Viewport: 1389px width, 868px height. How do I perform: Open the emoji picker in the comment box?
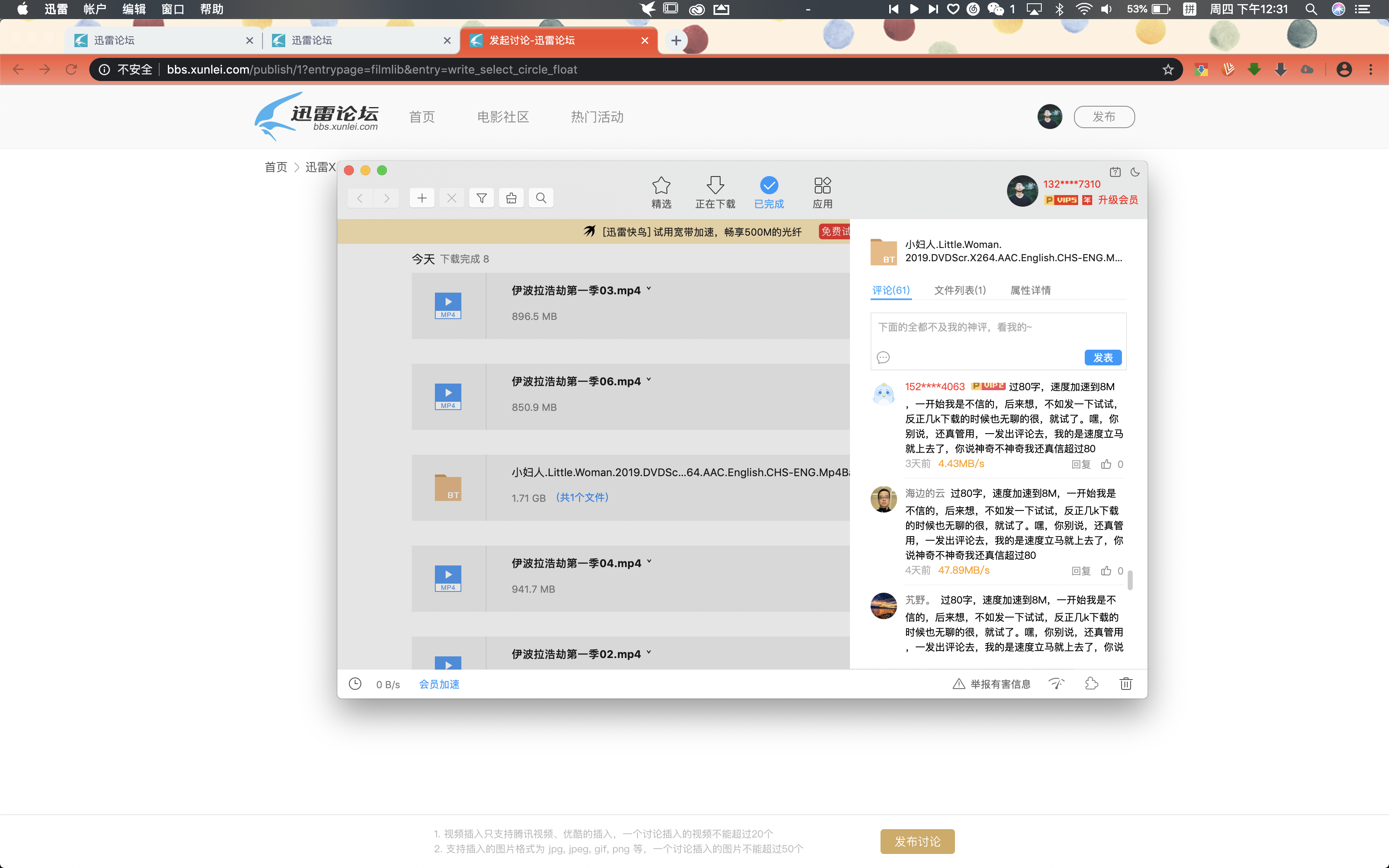pyautogui.click(x=883, y=357)
